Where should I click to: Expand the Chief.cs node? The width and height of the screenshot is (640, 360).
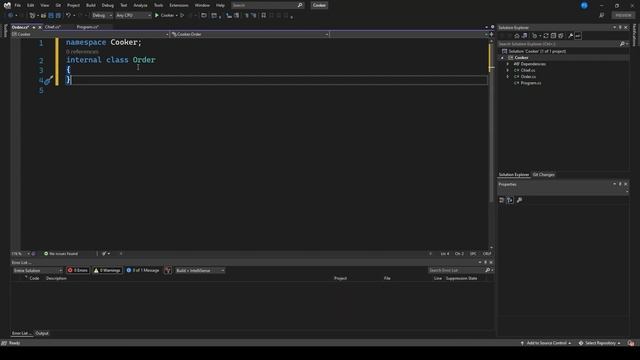[x=508, y=70]
